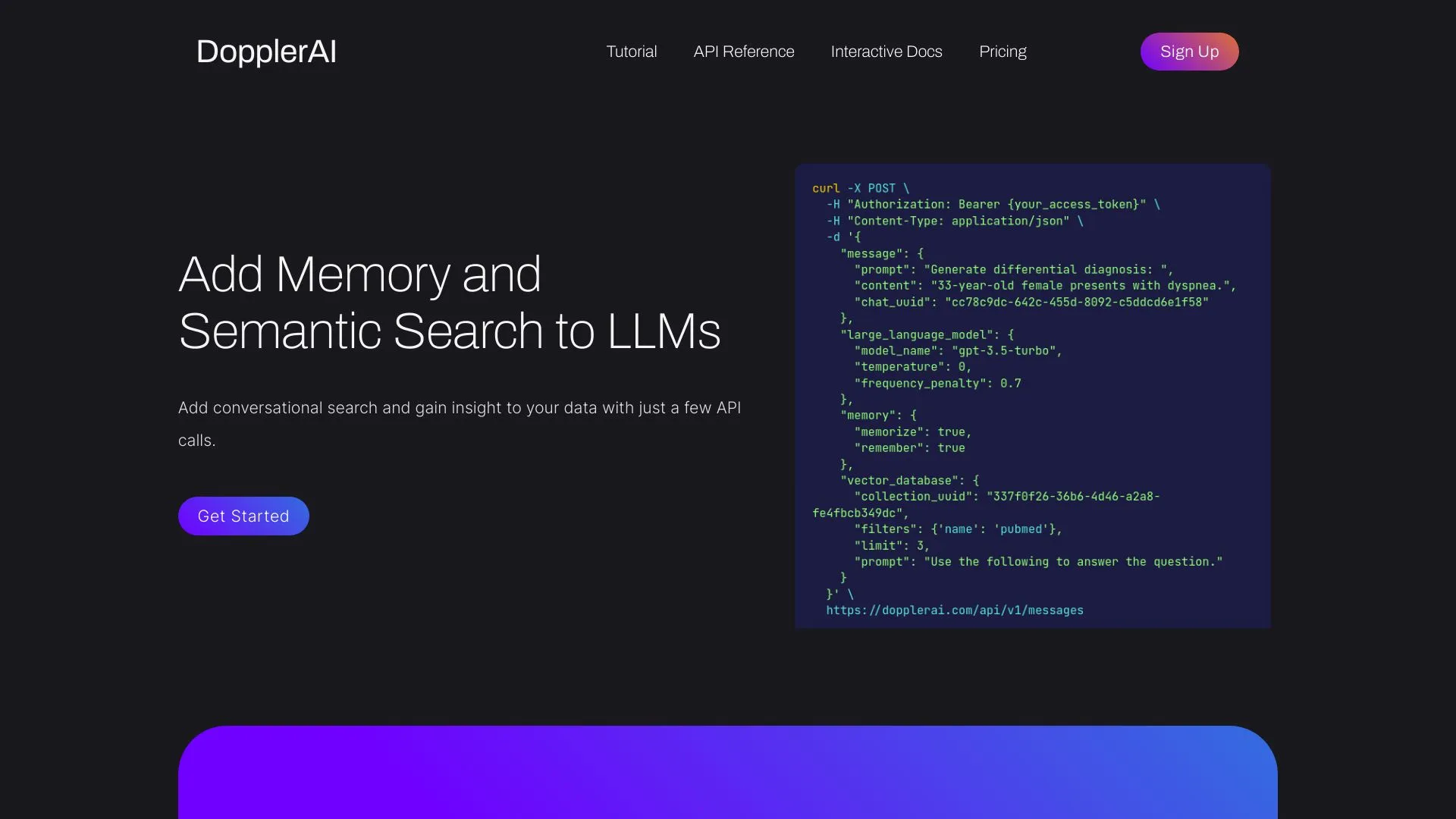Click the API calls description paragraph
This screenshot has width=1456, height=819.
(459, 423)
